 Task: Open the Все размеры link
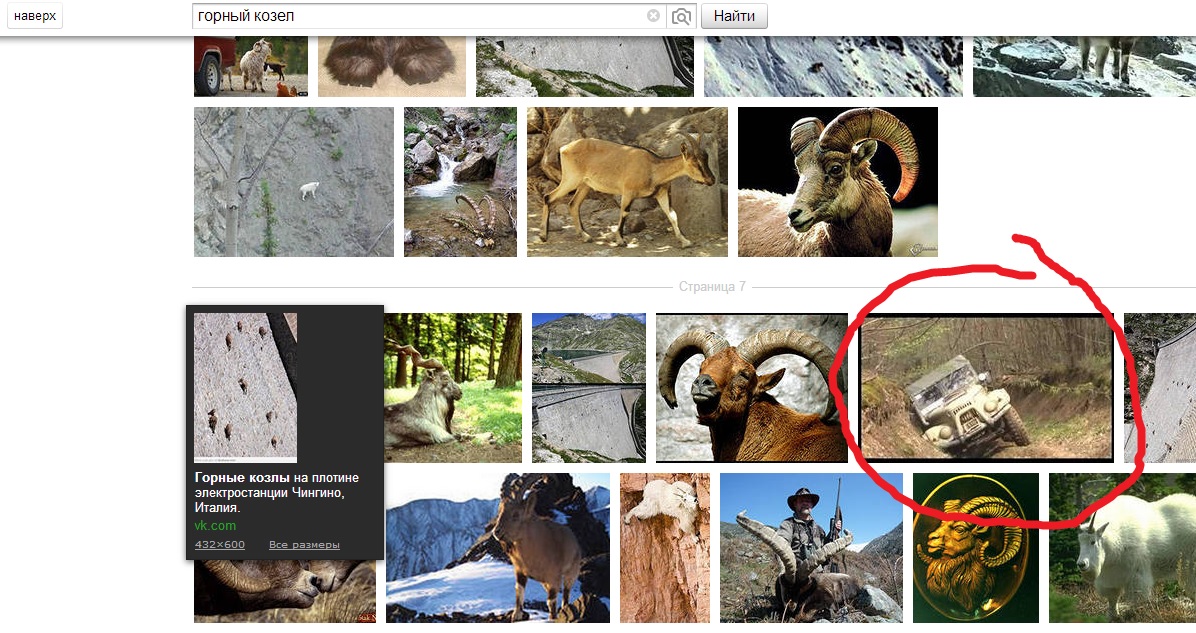tap(304, 545)
